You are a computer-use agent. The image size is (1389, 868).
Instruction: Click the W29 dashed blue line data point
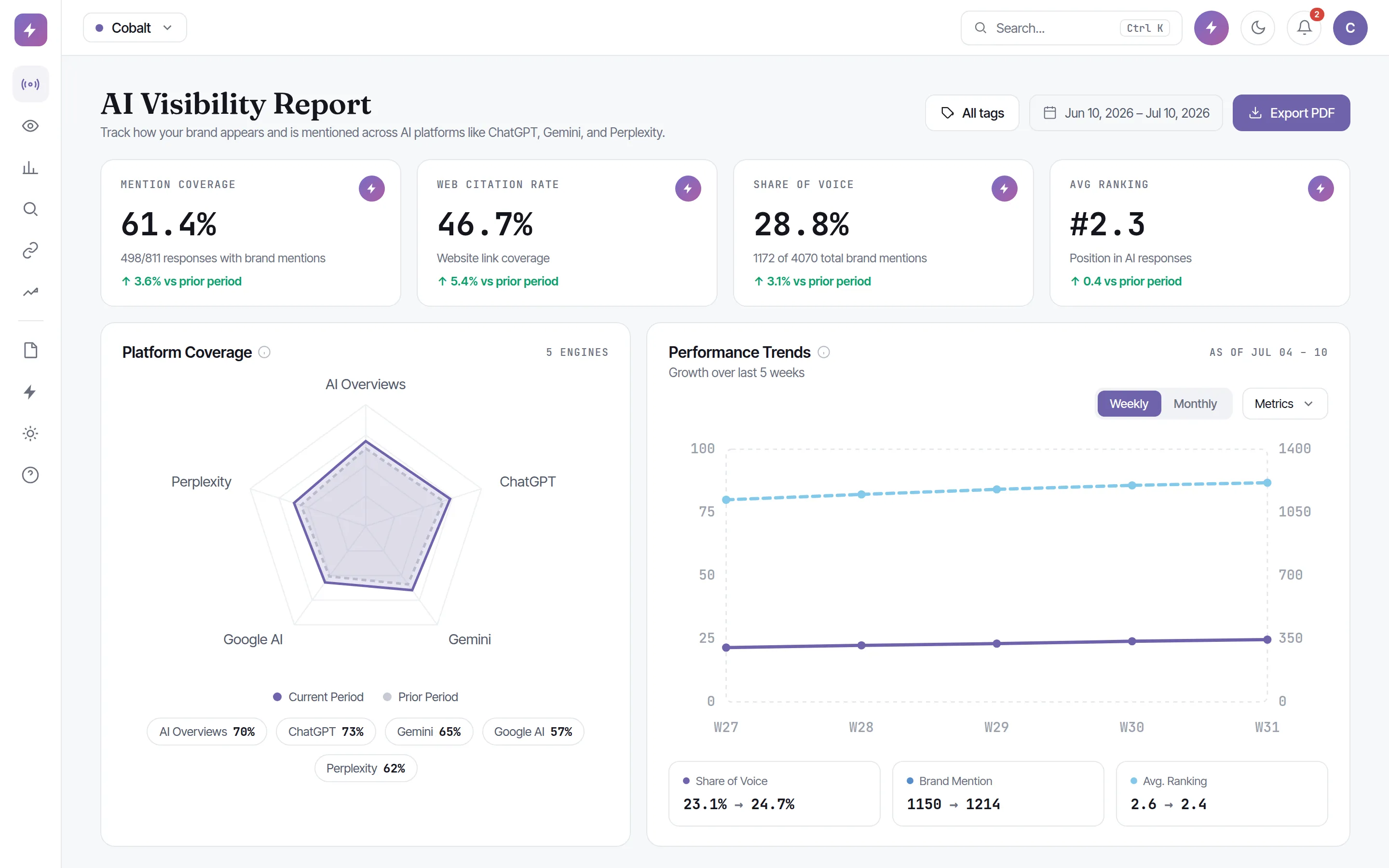(x=996, y=489)
